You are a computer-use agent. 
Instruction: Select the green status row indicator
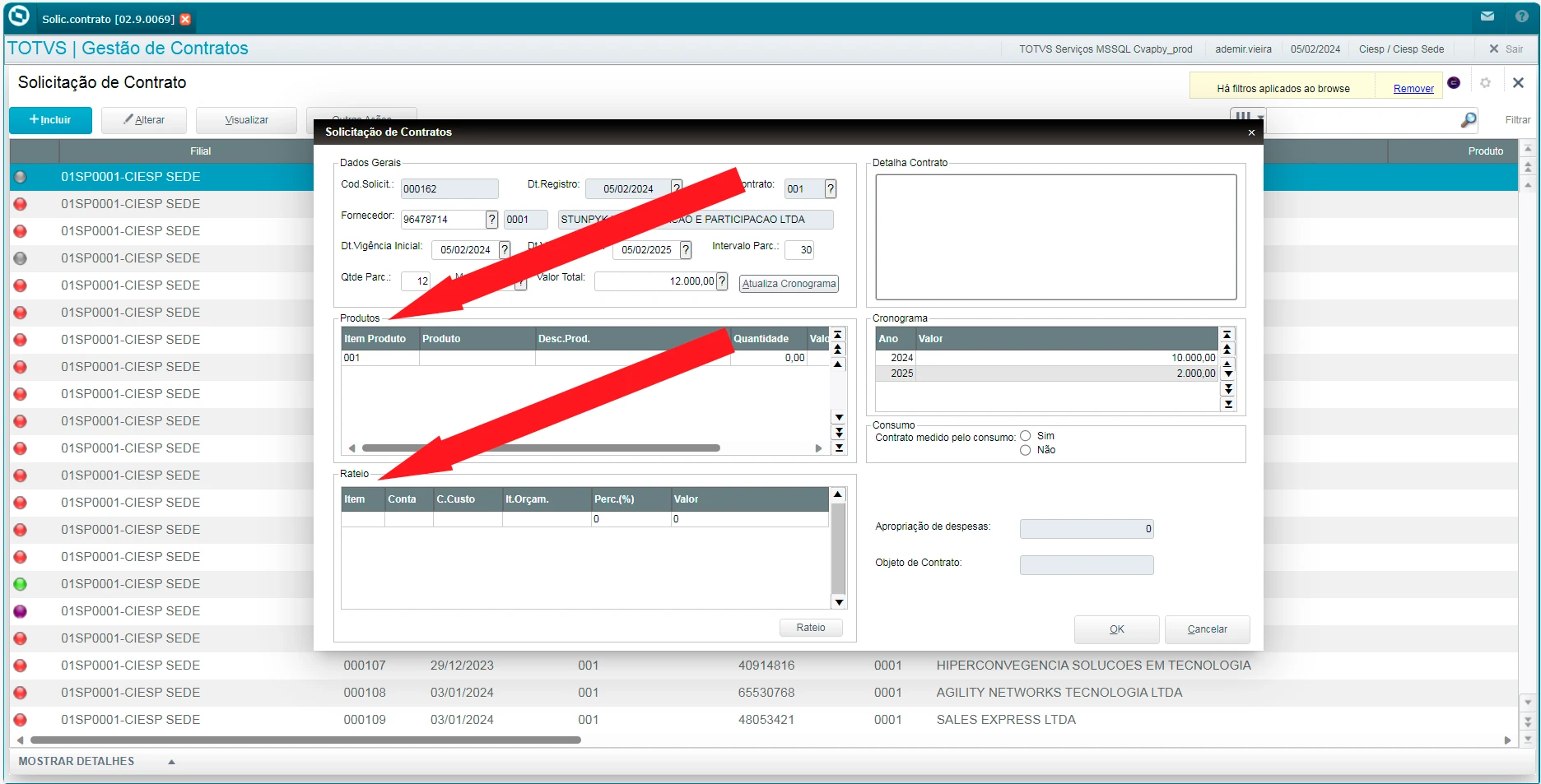tap(21, 584)
